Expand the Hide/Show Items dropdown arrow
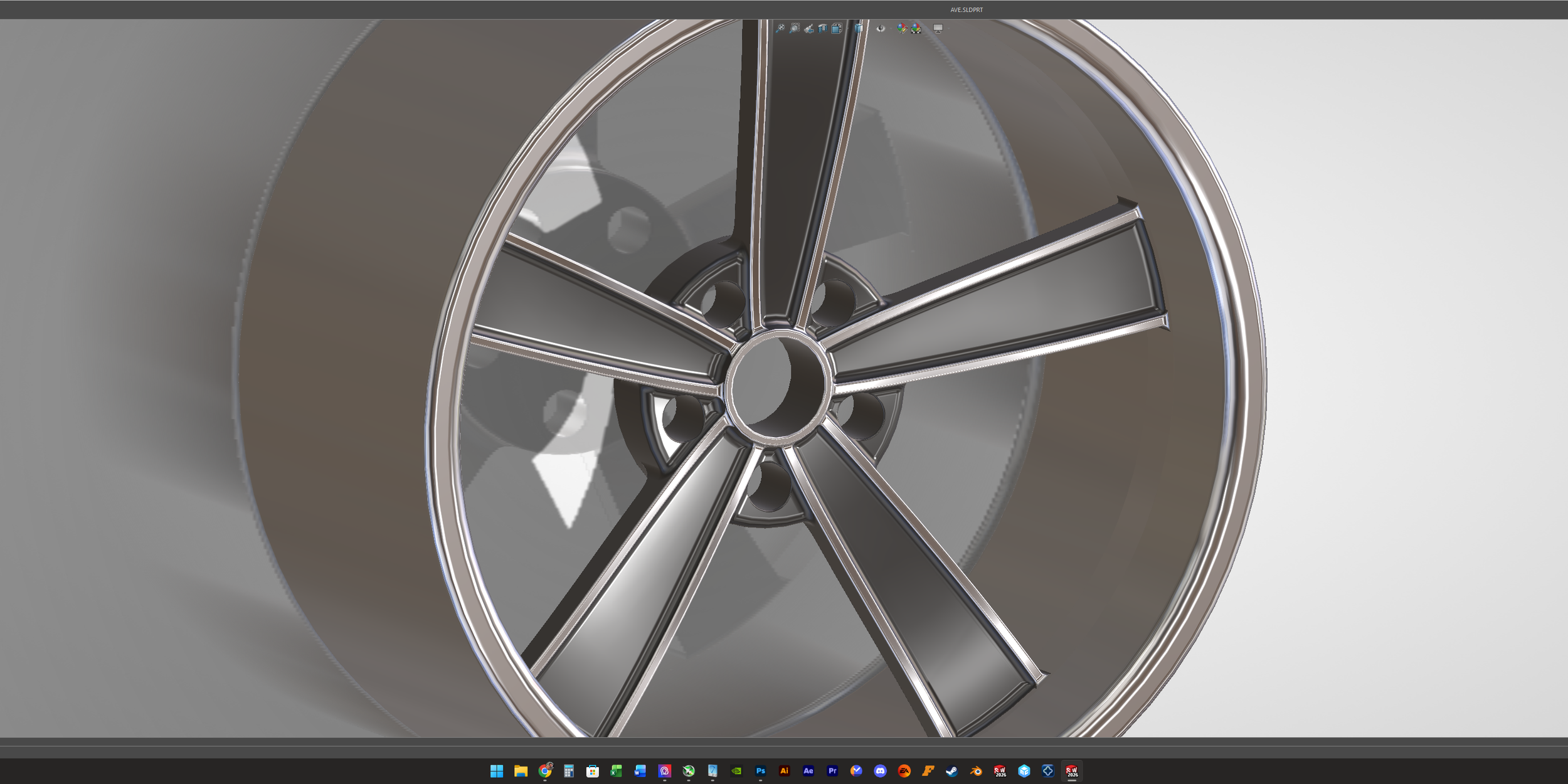The width and height of the screenshot is (1568, 784). point(891,28)
